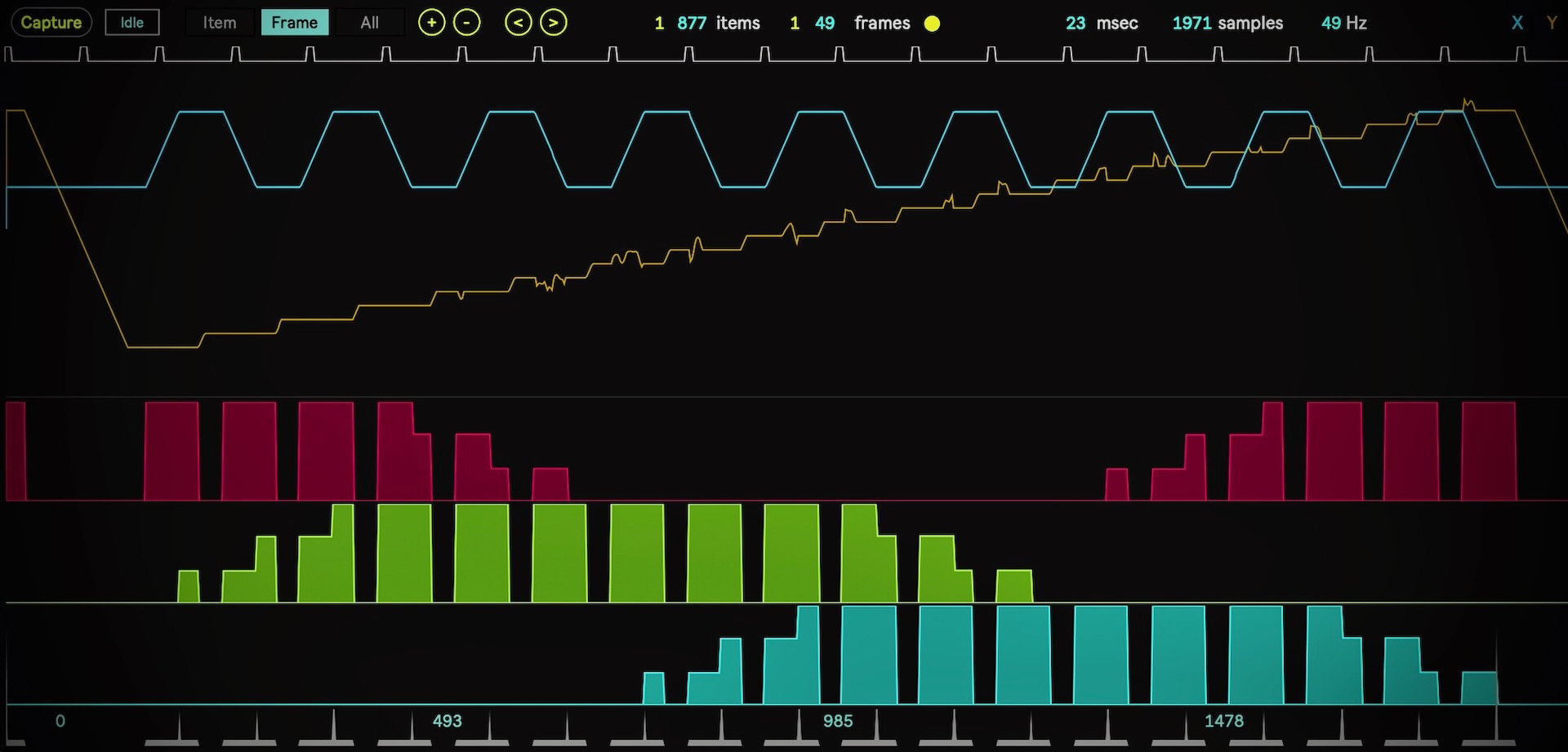Click the 49 Hz frequency readout
The image size is (1568, 752).
point(1344,23)
